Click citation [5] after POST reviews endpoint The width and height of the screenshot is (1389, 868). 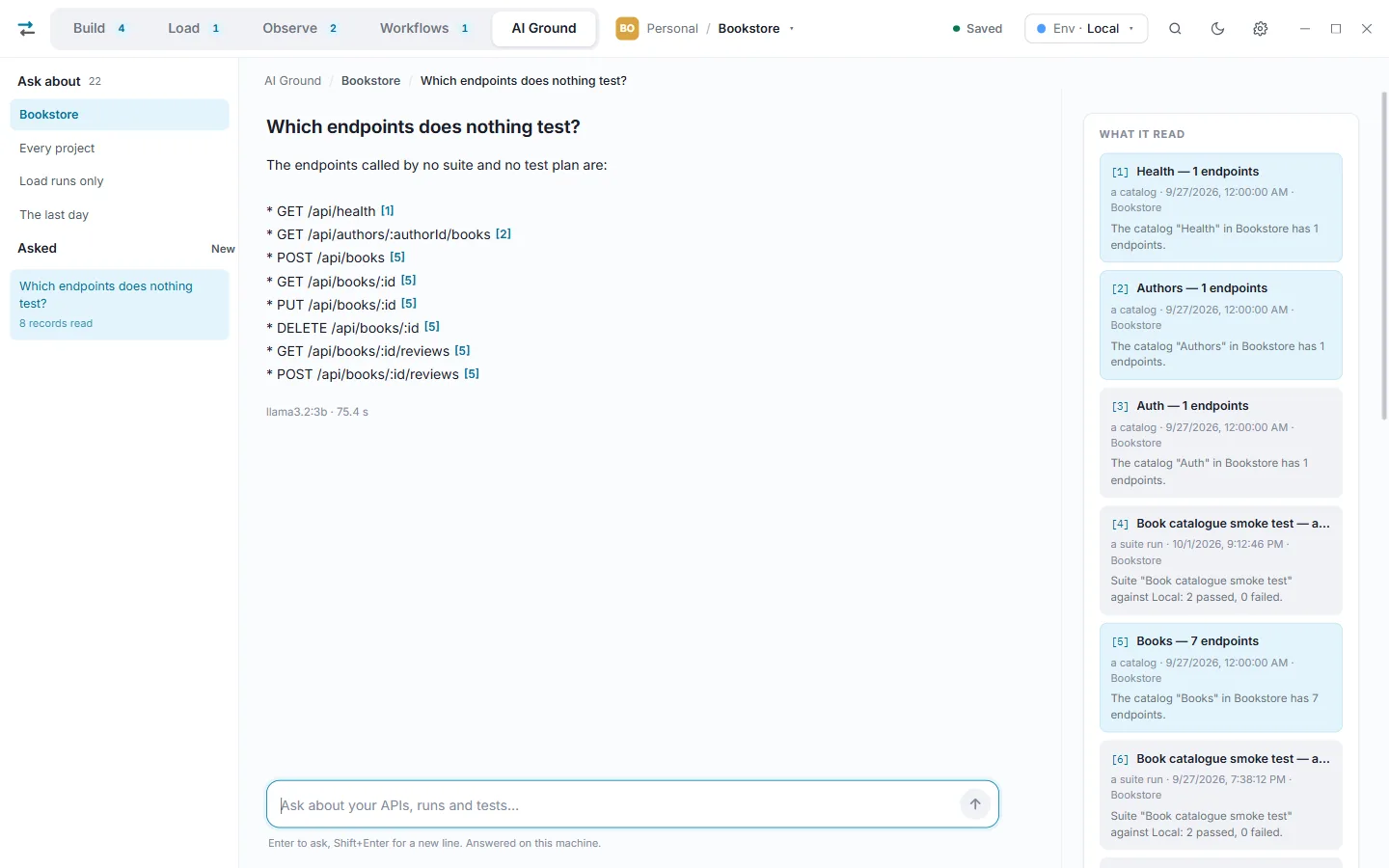tap(472, 374)
